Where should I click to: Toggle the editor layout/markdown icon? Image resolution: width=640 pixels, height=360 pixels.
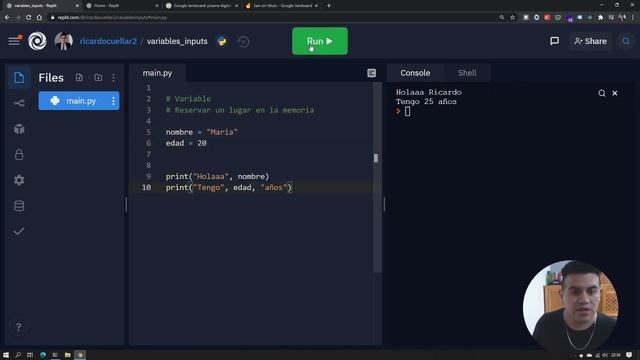coord(371,73)
